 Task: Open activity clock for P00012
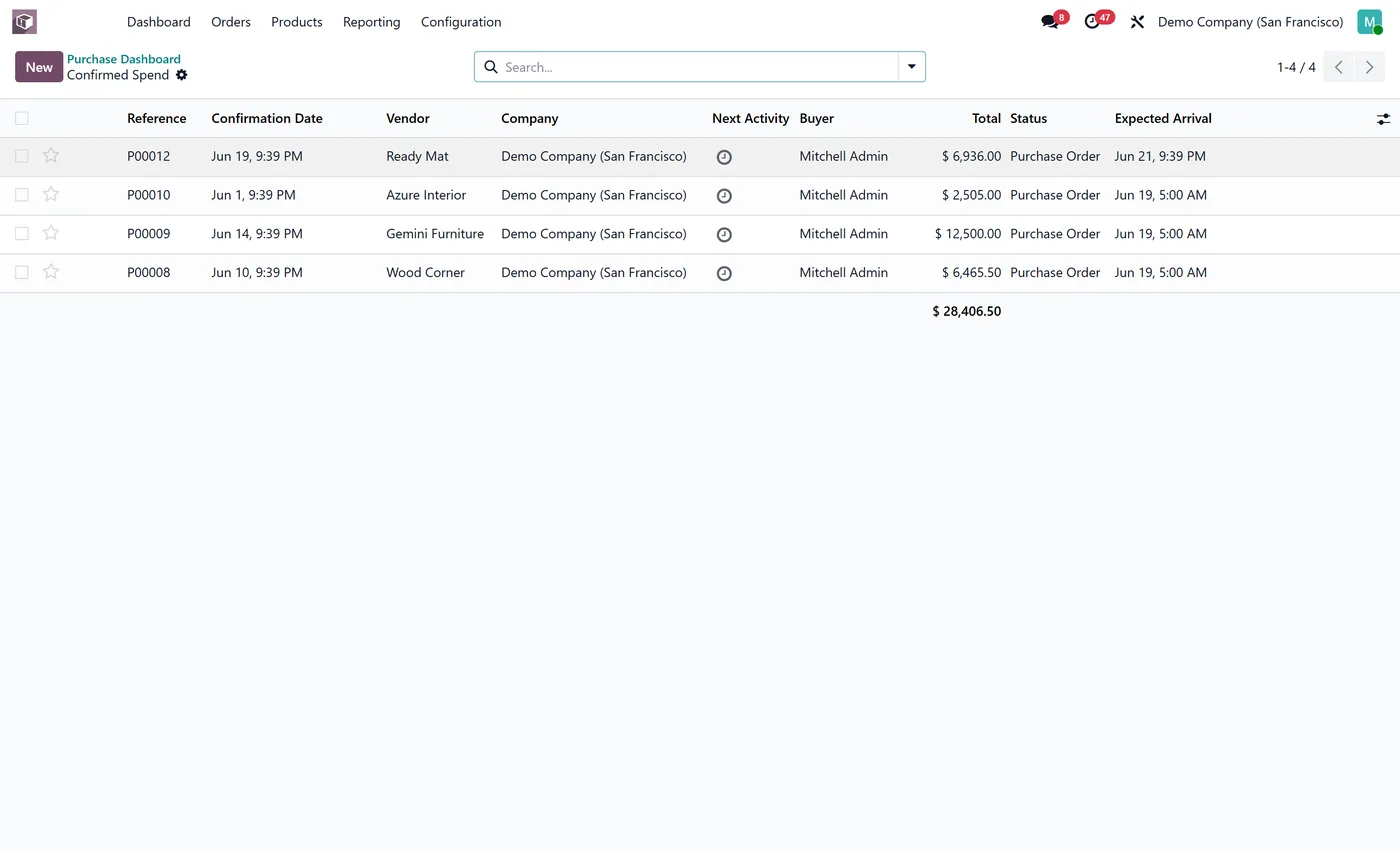pyautogui.click(x=724, y=157)
